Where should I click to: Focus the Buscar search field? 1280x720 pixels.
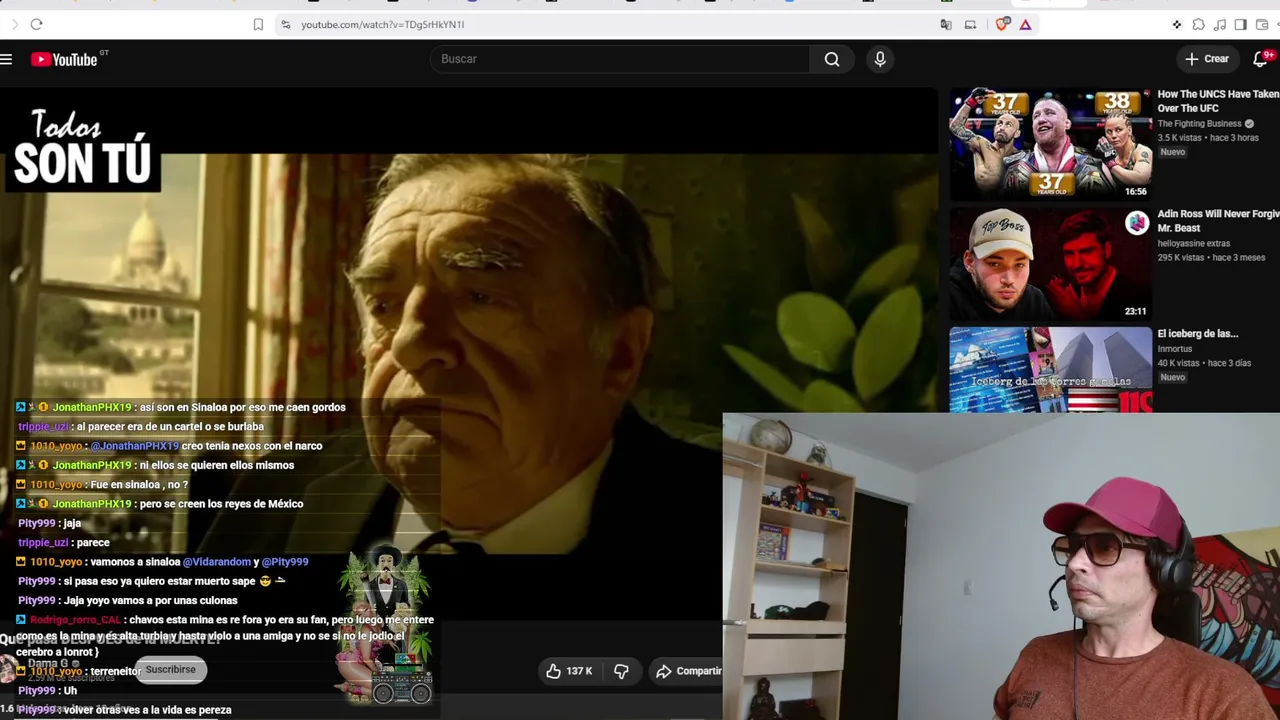(620, 59)
